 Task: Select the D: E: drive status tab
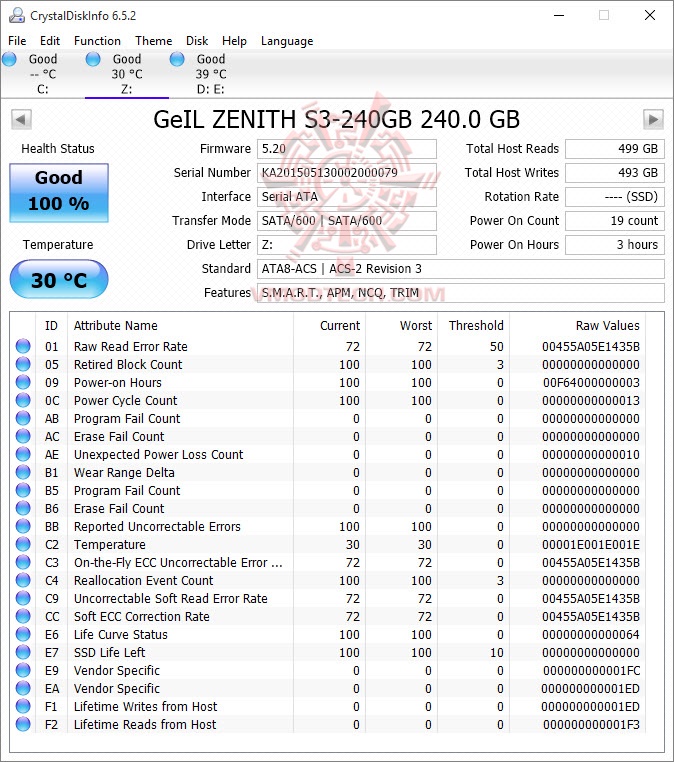point(211,74)
